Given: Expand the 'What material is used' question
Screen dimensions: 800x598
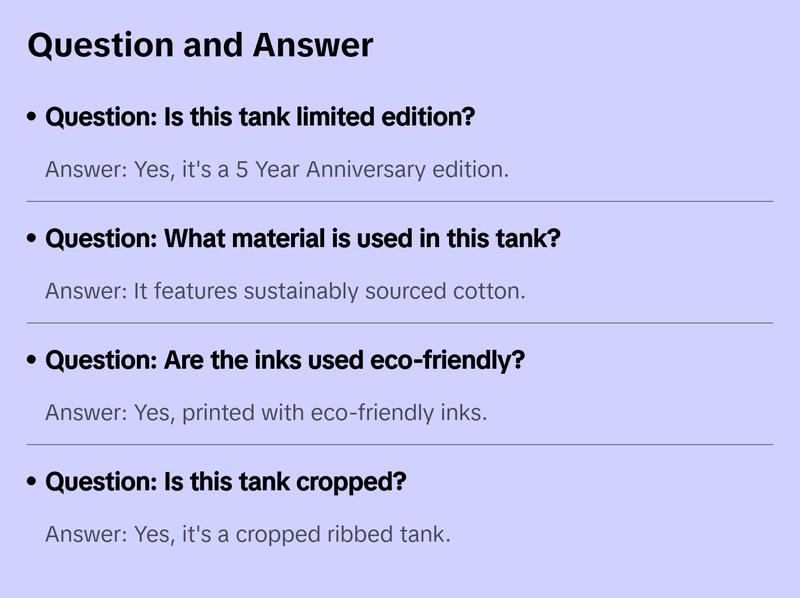Looking at the screenshot, I should (303, 239).
